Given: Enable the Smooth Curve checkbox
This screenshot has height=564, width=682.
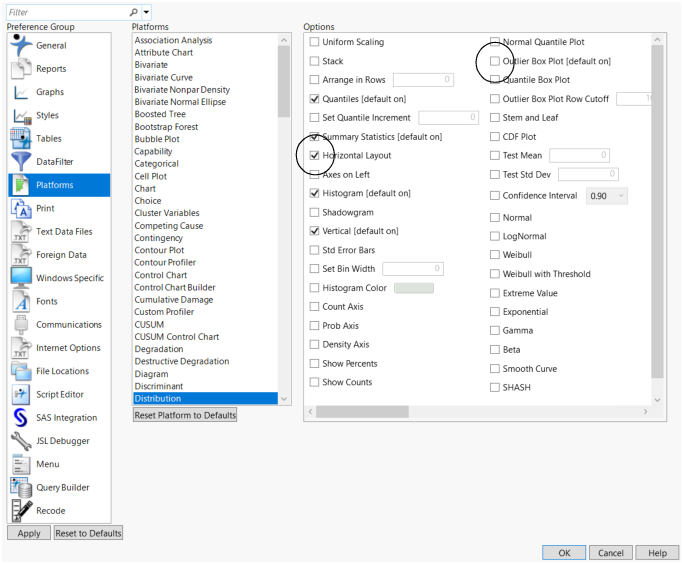Looking at the screenshot, I should 495,369.
